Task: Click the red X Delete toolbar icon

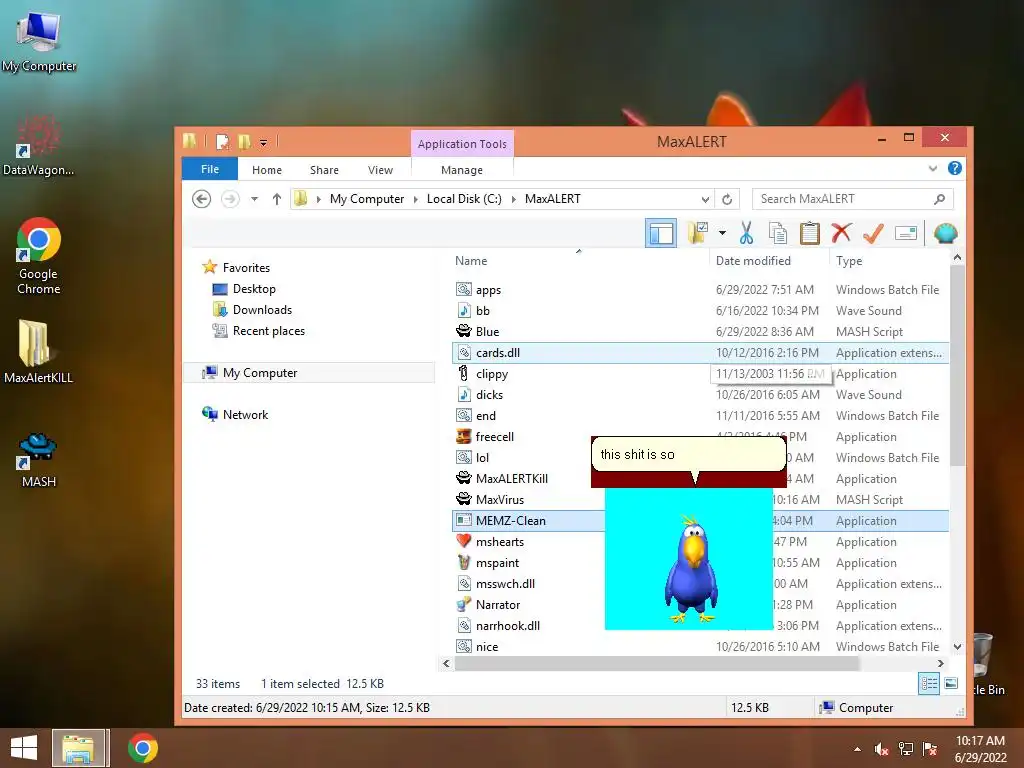Action: [x=841, y=233]
